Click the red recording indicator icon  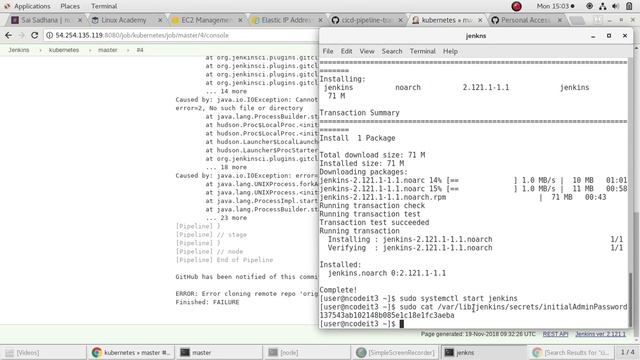point(516,6)
